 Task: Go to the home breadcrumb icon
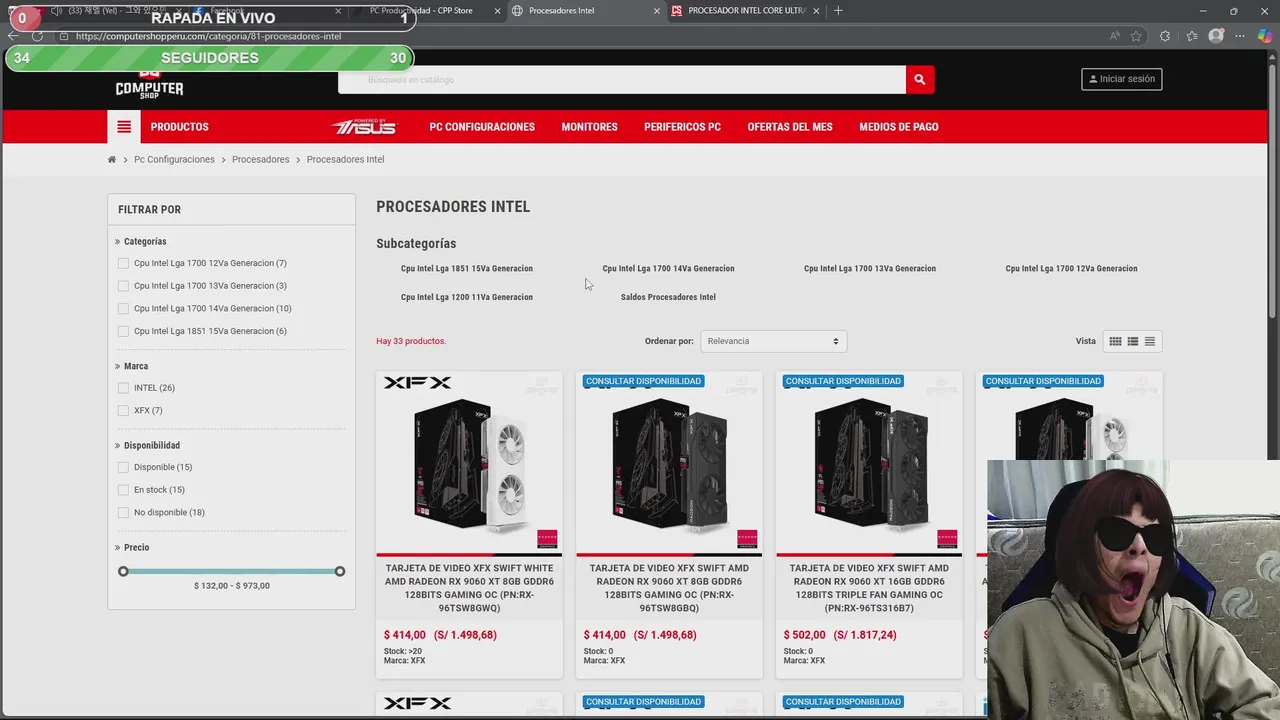pyautogui.click(x=112, y=160)
